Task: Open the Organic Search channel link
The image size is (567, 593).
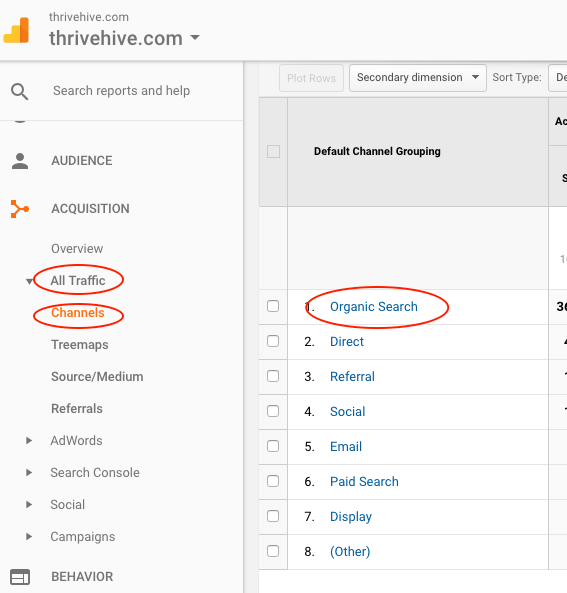Action: tap(374, 306)
